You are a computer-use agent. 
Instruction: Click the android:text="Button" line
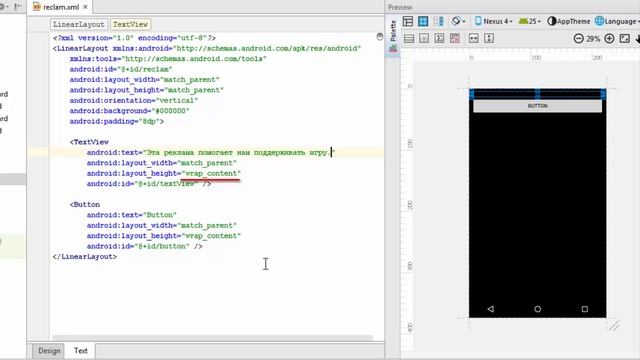coord(131,215)
